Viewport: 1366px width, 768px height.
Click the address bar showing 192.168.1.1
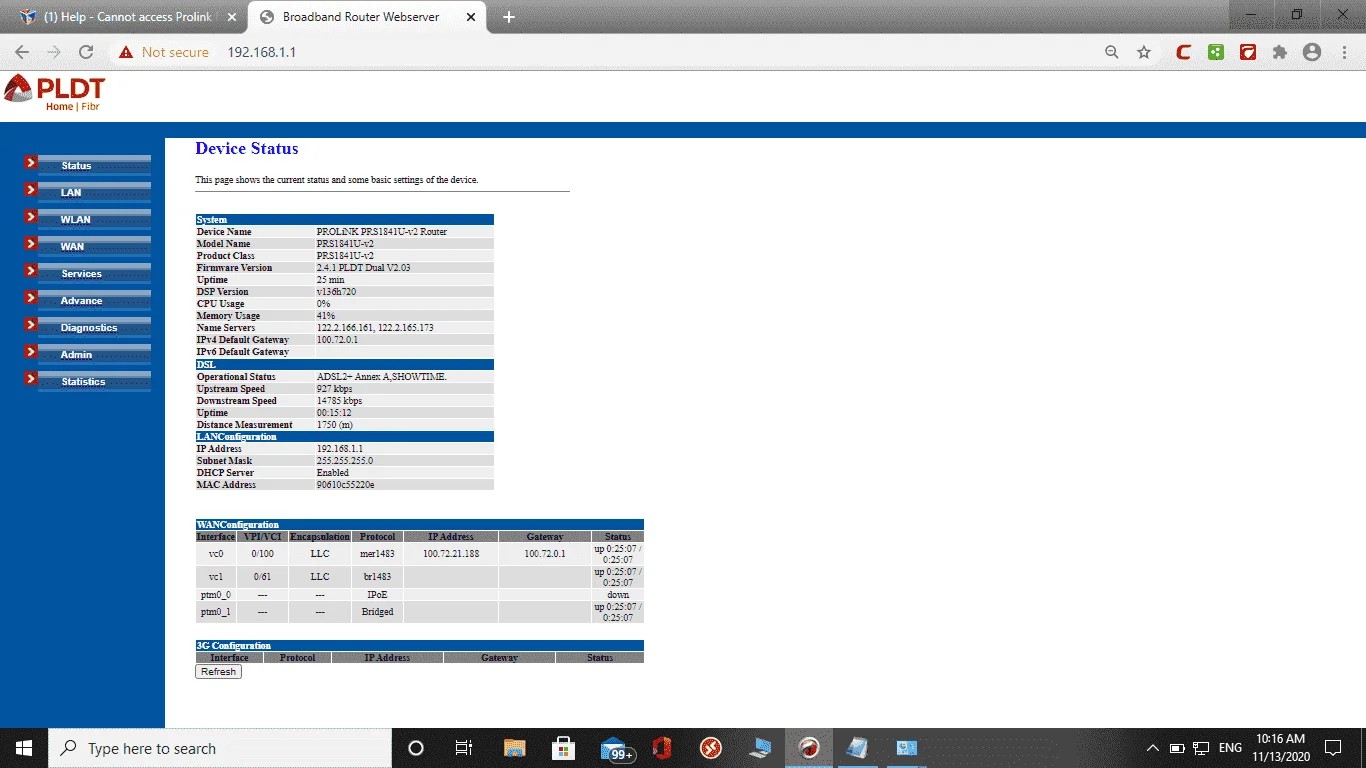pyautogui.click(x=261, y=52)
